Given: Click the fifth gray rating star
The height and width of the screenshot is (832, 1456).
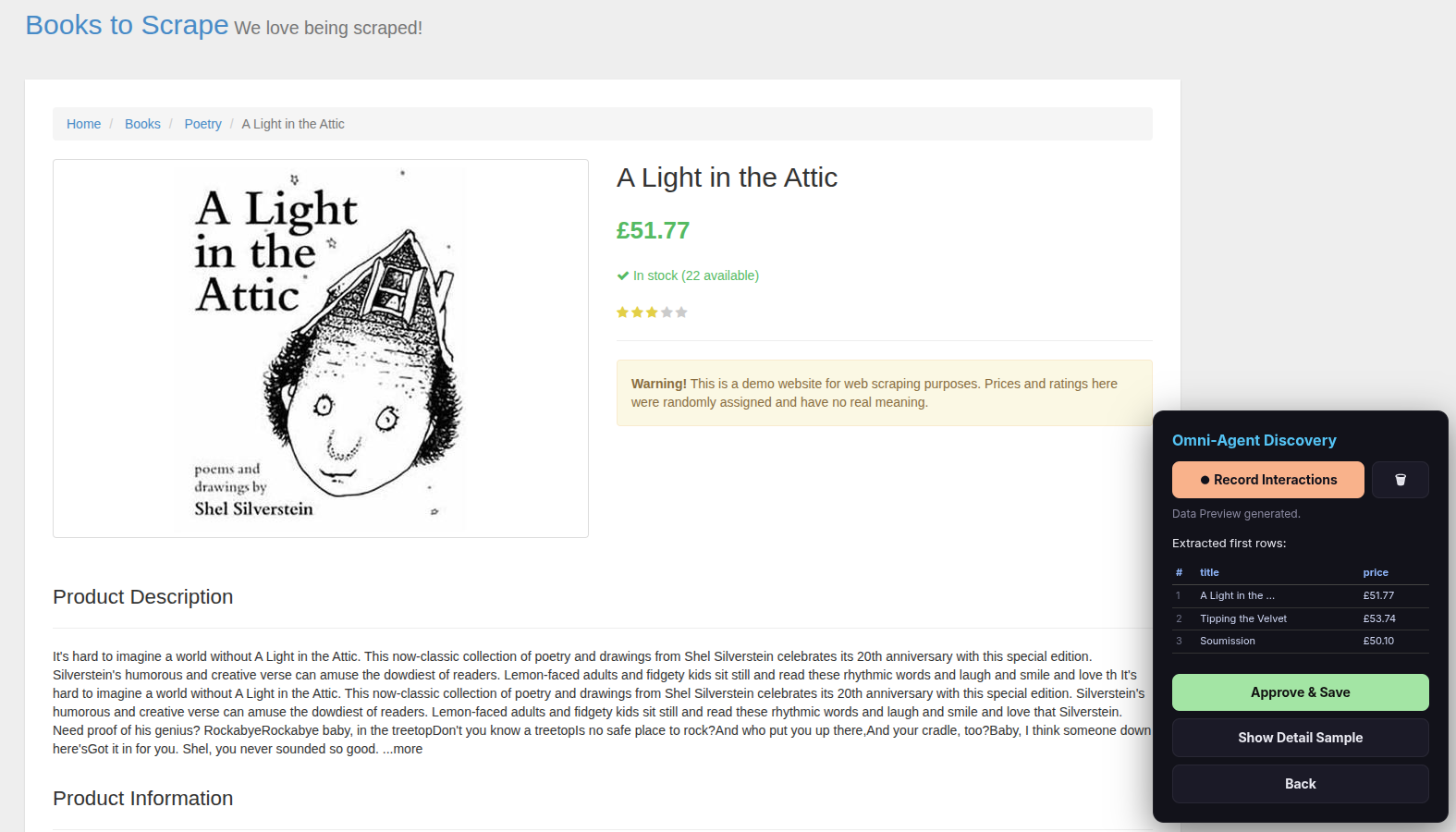Looking at the screenshot, I should pos(681,312).
